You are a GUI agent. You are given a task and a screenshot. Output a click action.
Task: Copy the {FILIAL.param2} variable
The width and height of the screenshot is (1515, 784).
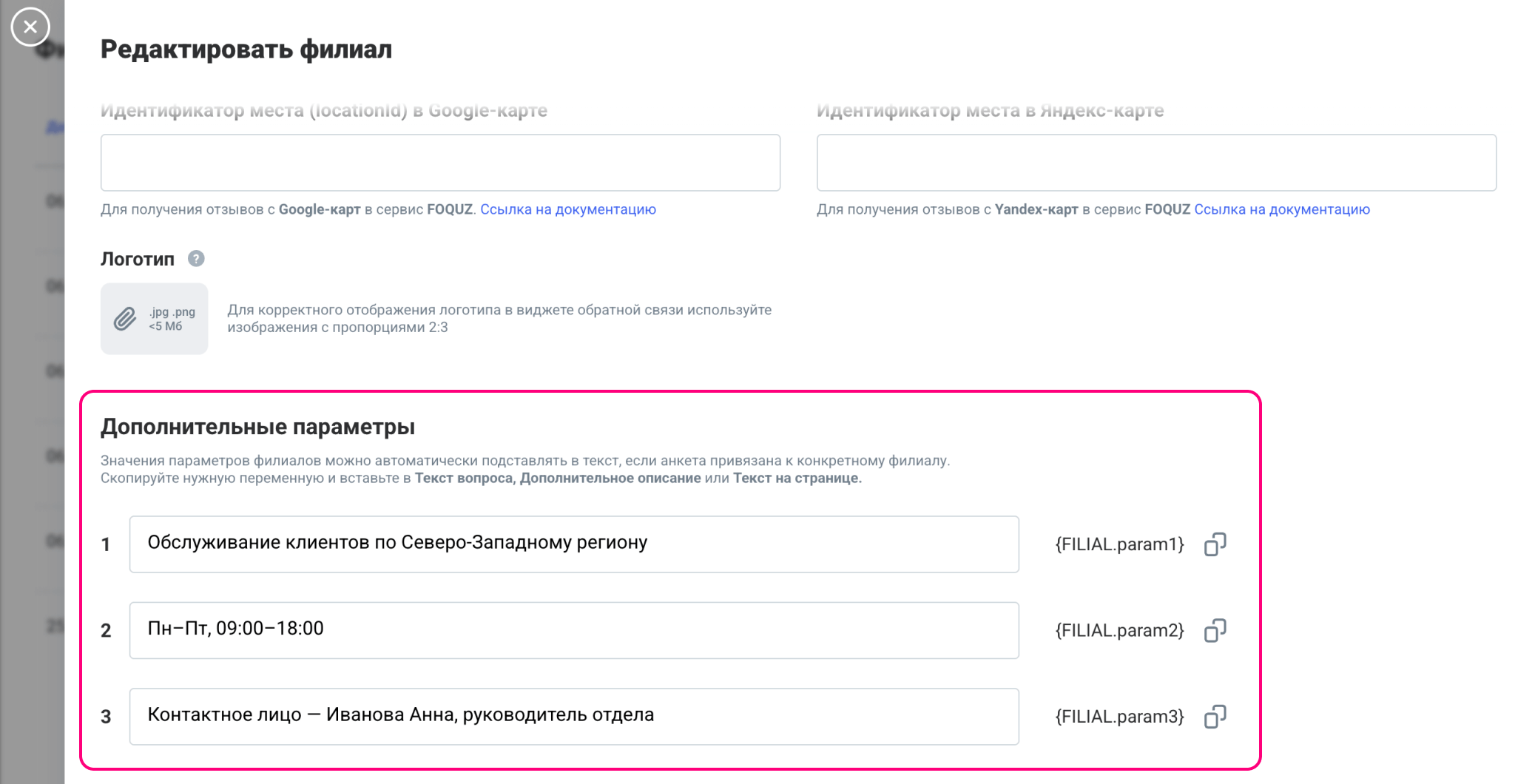(1215, 631)
